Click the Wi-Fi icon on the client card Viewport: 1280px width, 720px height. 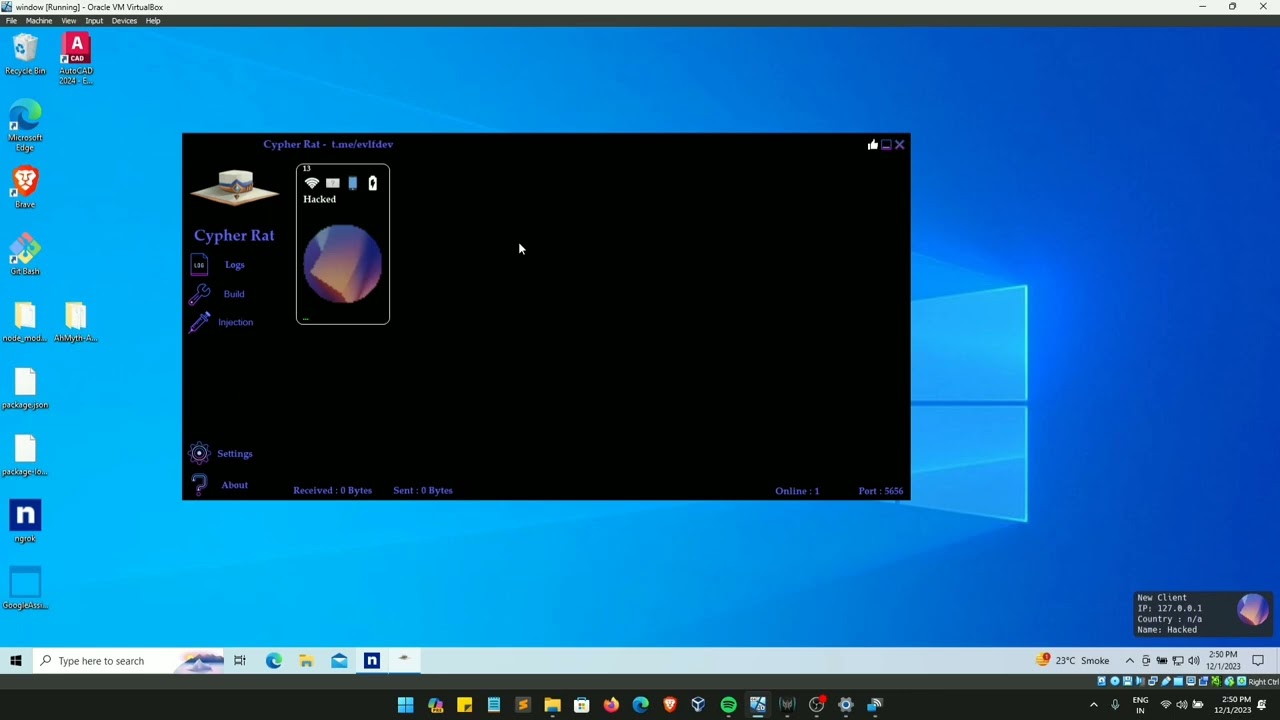point(312,183)
